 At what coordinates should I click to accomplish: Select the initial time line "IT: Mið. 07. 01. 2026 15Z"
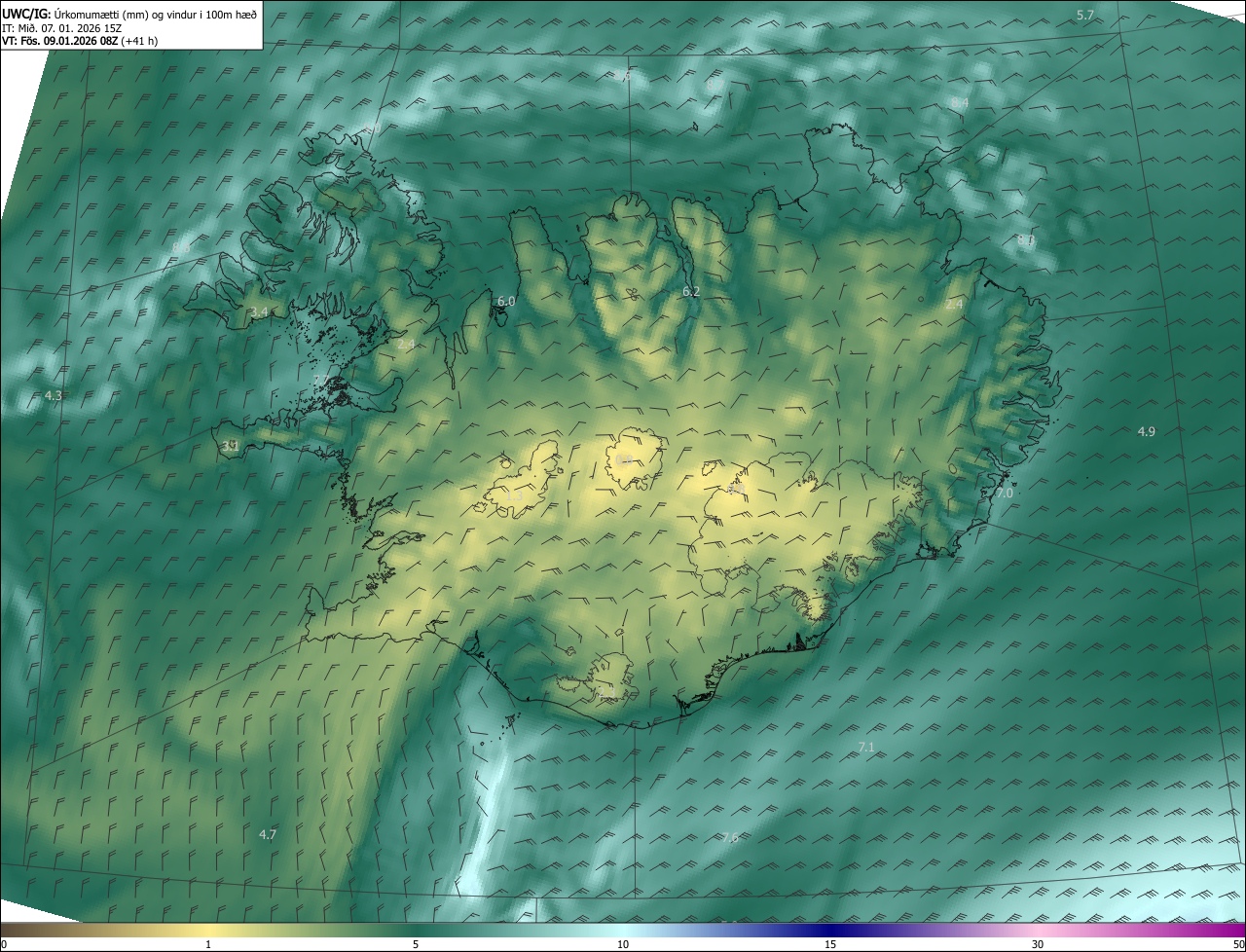(x=61, y=27)
